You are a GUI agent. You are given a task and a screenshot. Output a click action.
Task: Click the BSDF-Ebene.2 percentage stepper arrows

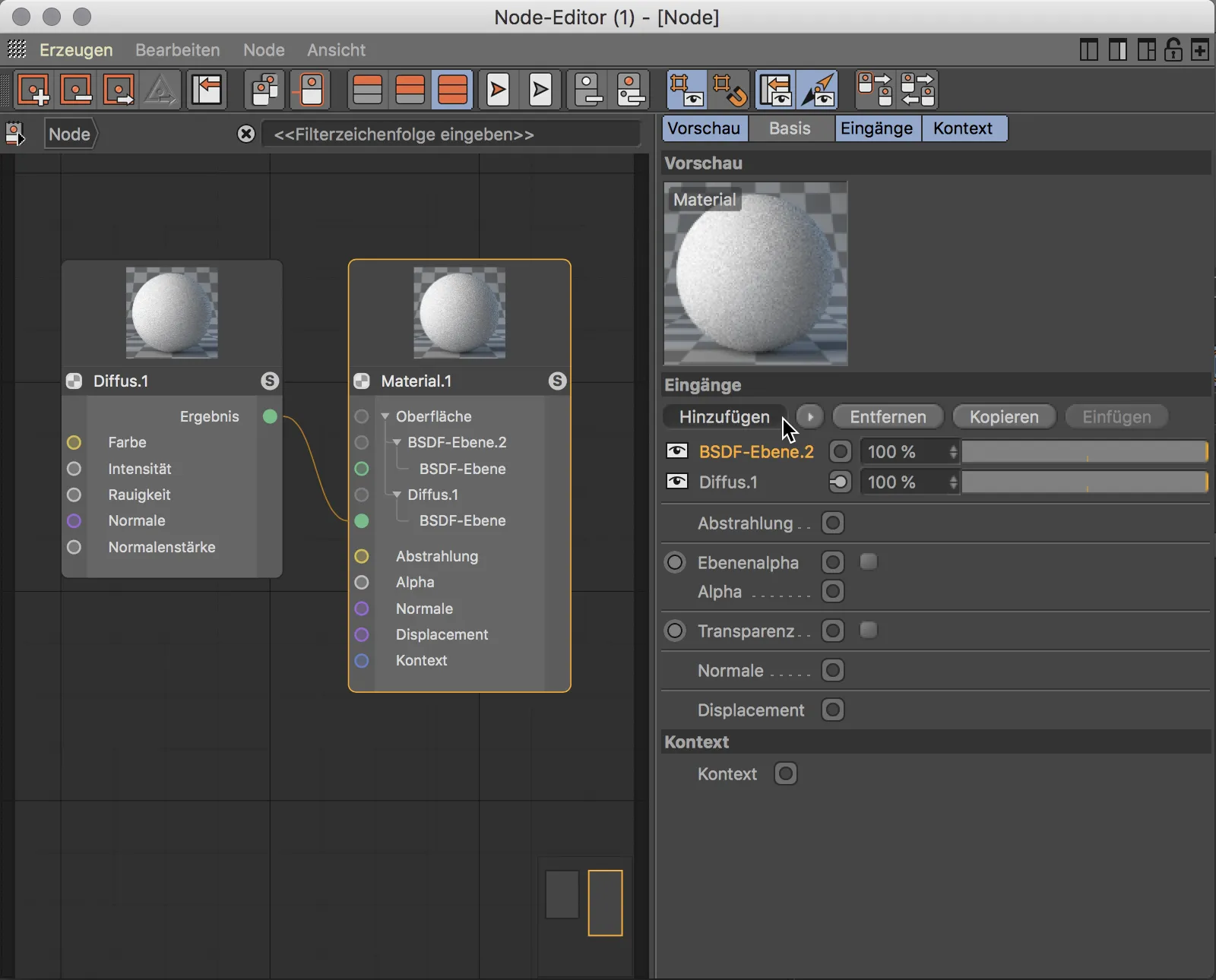(953, 452)
